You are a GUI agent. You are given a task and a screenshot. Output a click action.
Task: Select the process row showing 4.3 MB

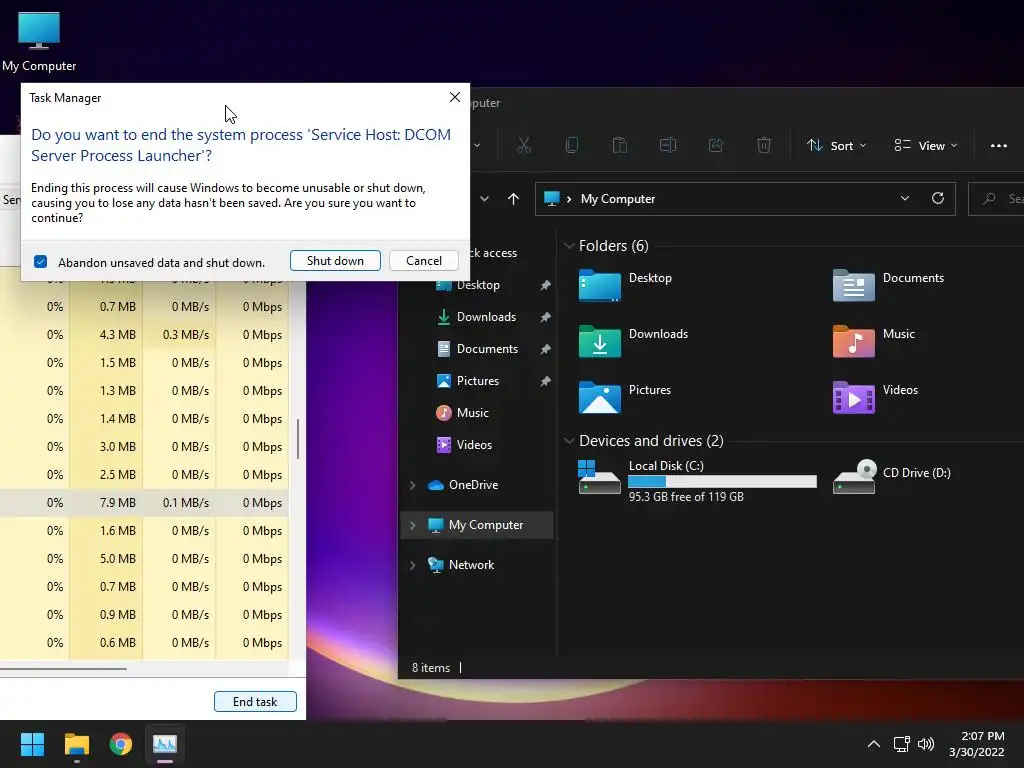[144, 334]
